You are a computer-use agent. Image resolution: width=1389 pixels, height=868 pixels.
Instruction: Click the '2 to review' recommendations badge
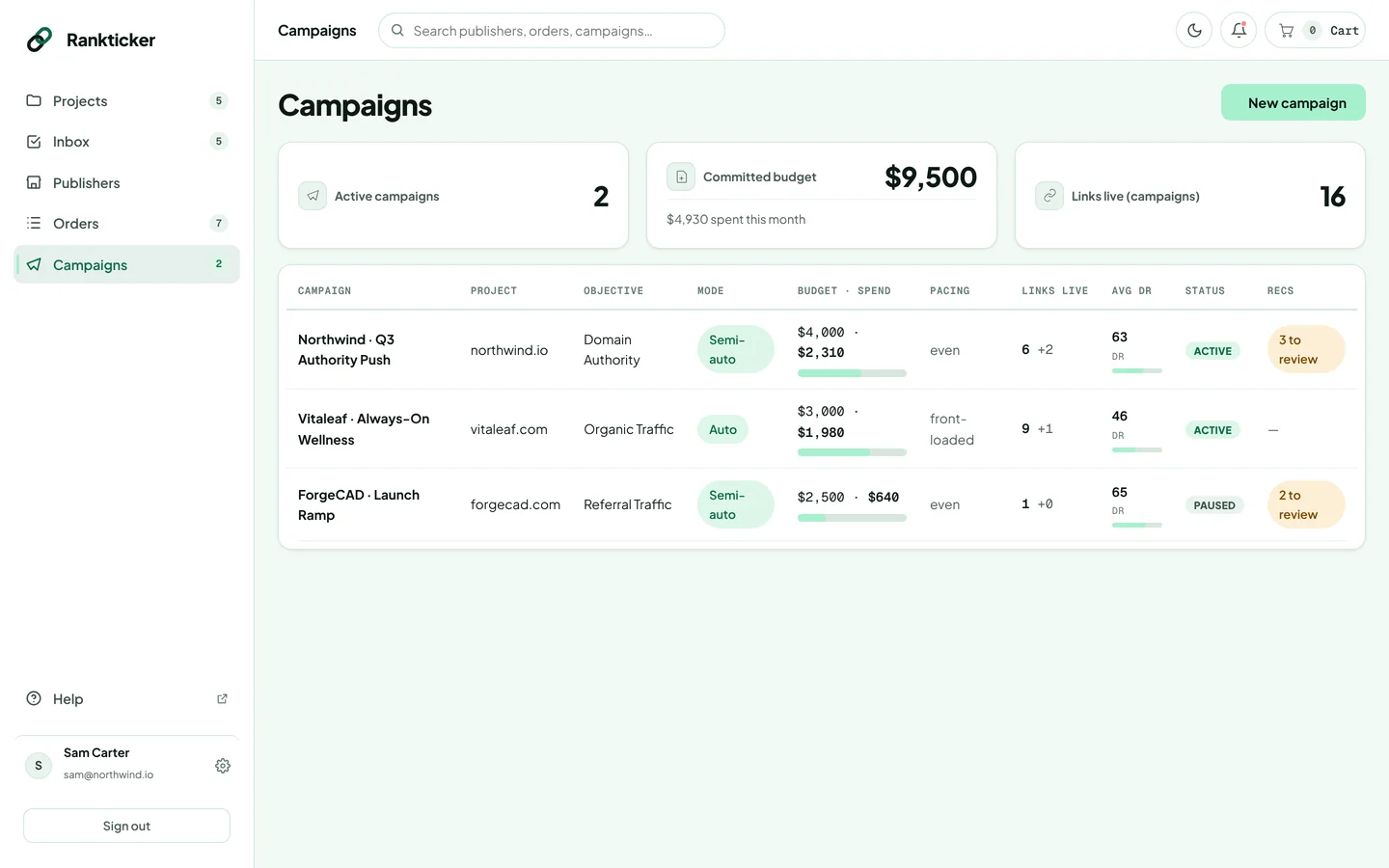[1305, 504]
